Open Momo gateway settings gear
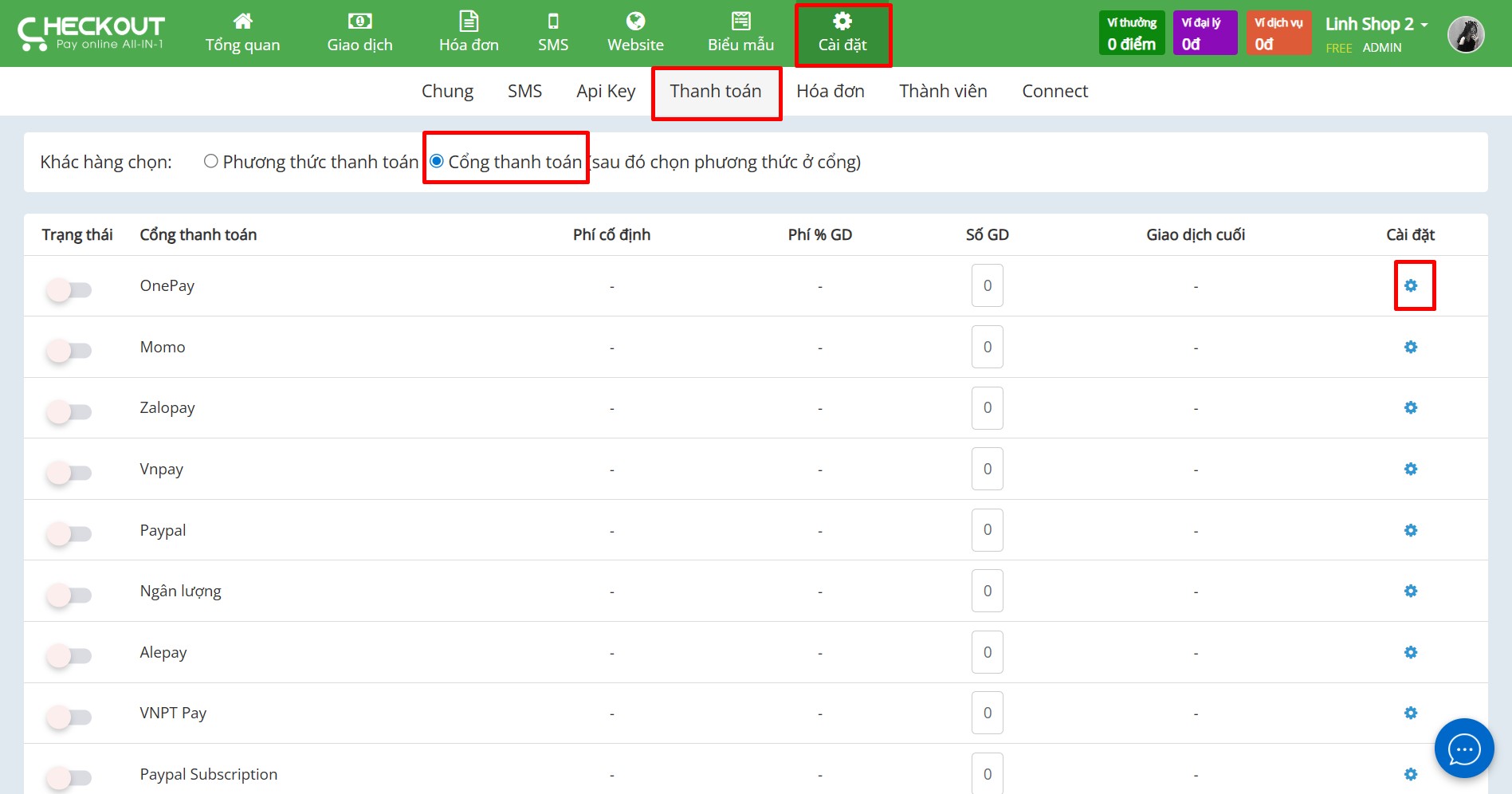Image resolution: width=1512 pixels, height=794 pixels. tap(1411, 347)
